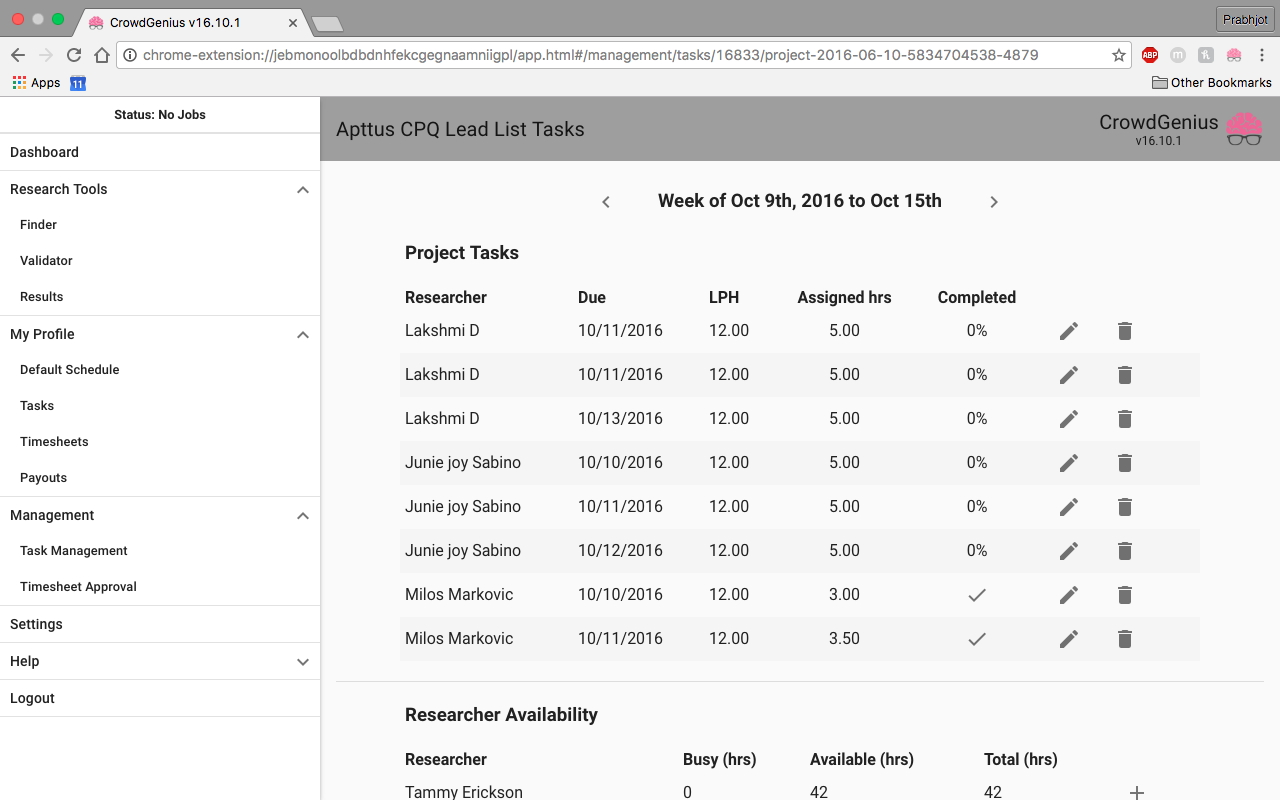Click browser back button
Image resolution: width=1280 pixels, height=800 pixels.
[18, 55]
